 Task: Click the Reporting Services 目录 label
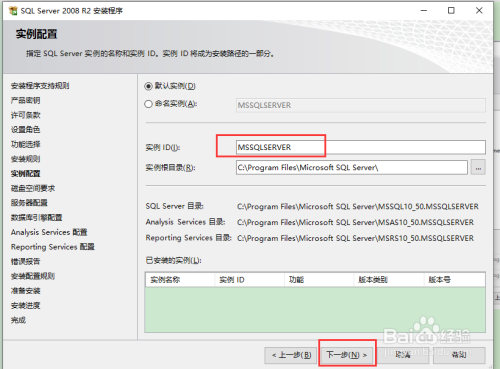(188, 238)
